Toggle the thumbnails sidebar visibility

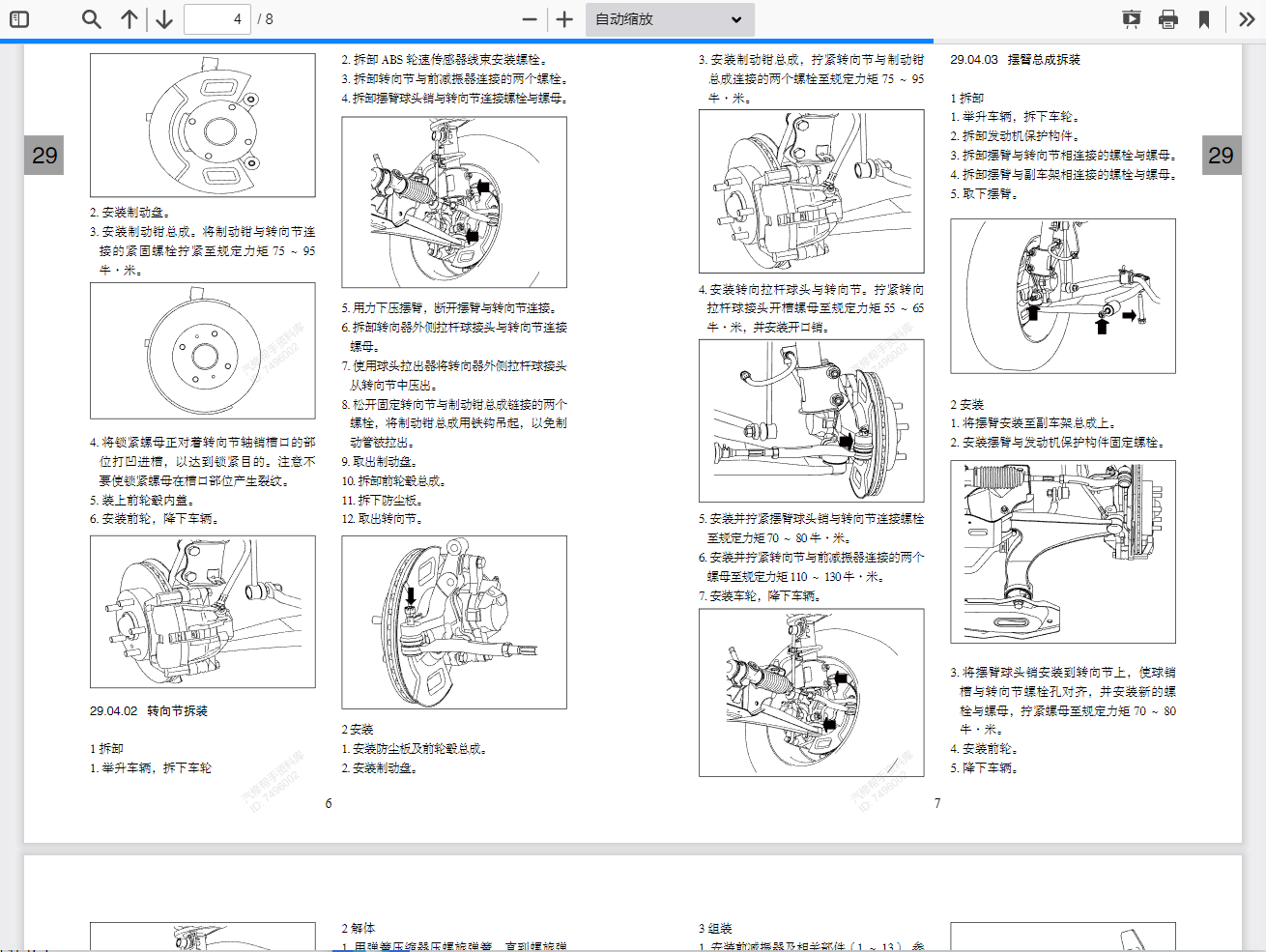click(x=18, y=18)
